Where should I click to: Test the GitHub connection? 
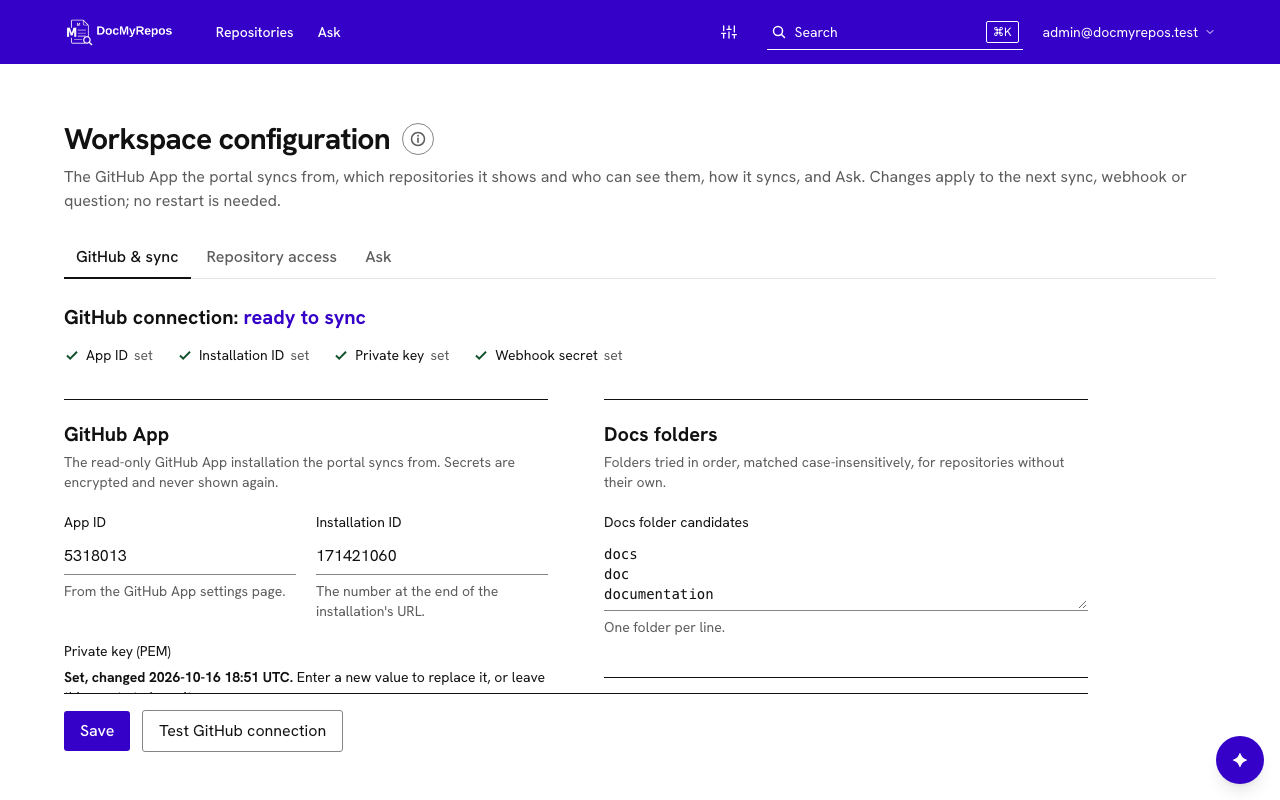pyautogui.click(x=243, y=731)
